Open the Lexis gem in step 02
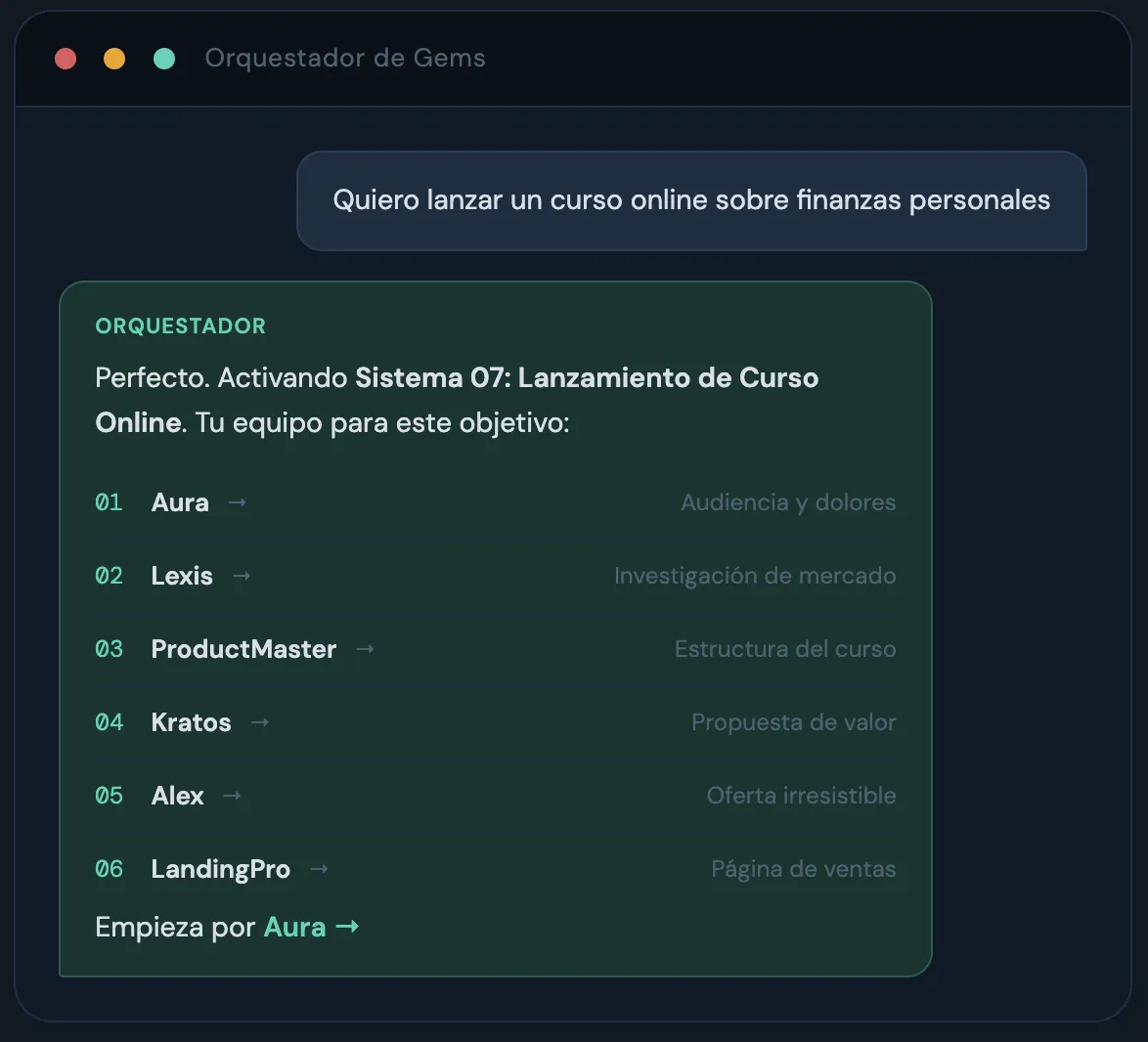Image resolution: width=1148 pixels, height=1042 pixels. 182,576
